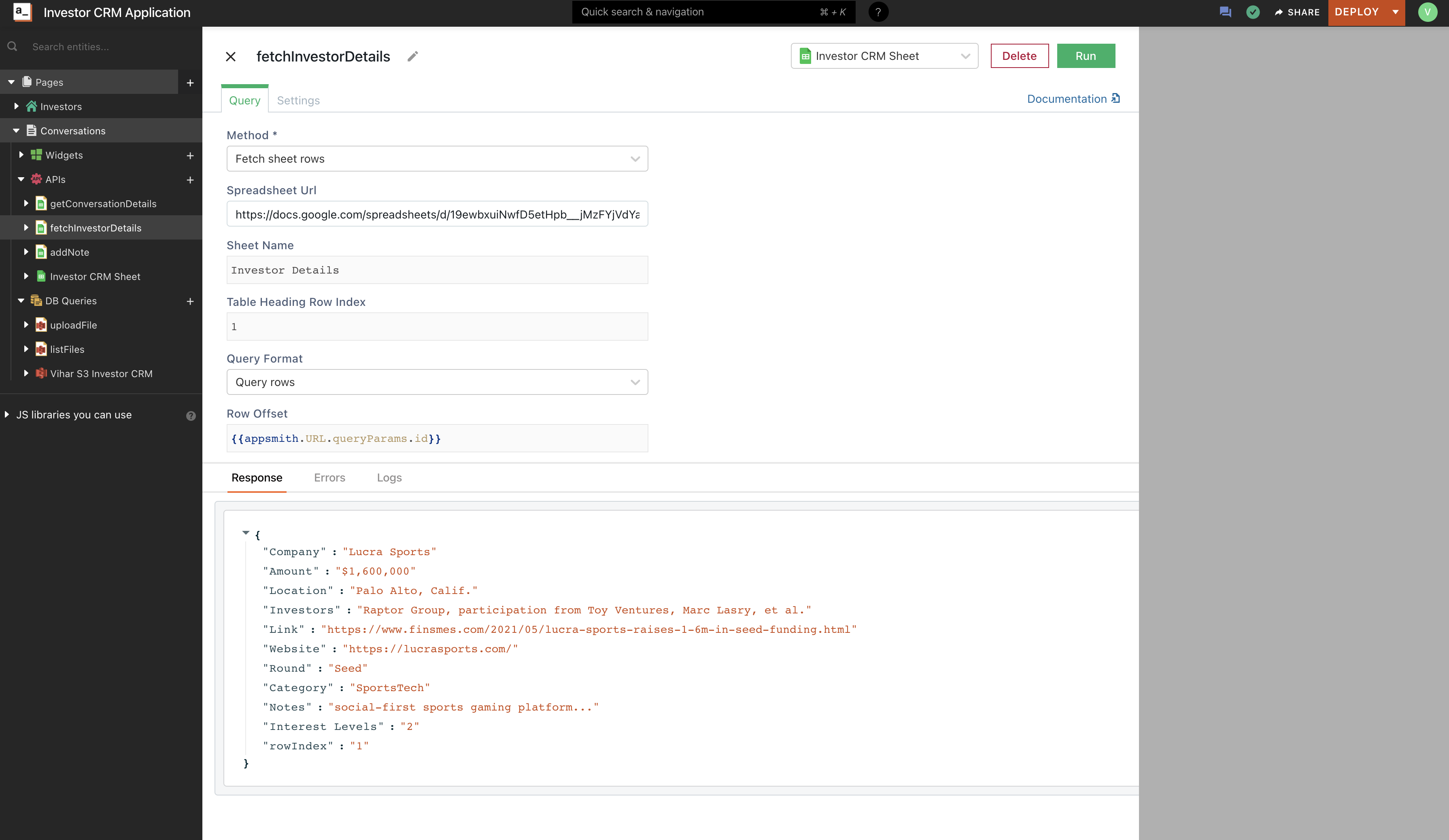
Task: Click the chat feedback icon in the header
Action: pos(1225,11)
